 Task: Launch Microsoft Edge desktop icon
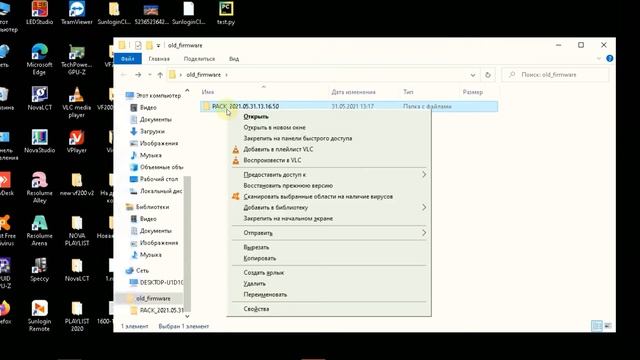tap(39, 60)
